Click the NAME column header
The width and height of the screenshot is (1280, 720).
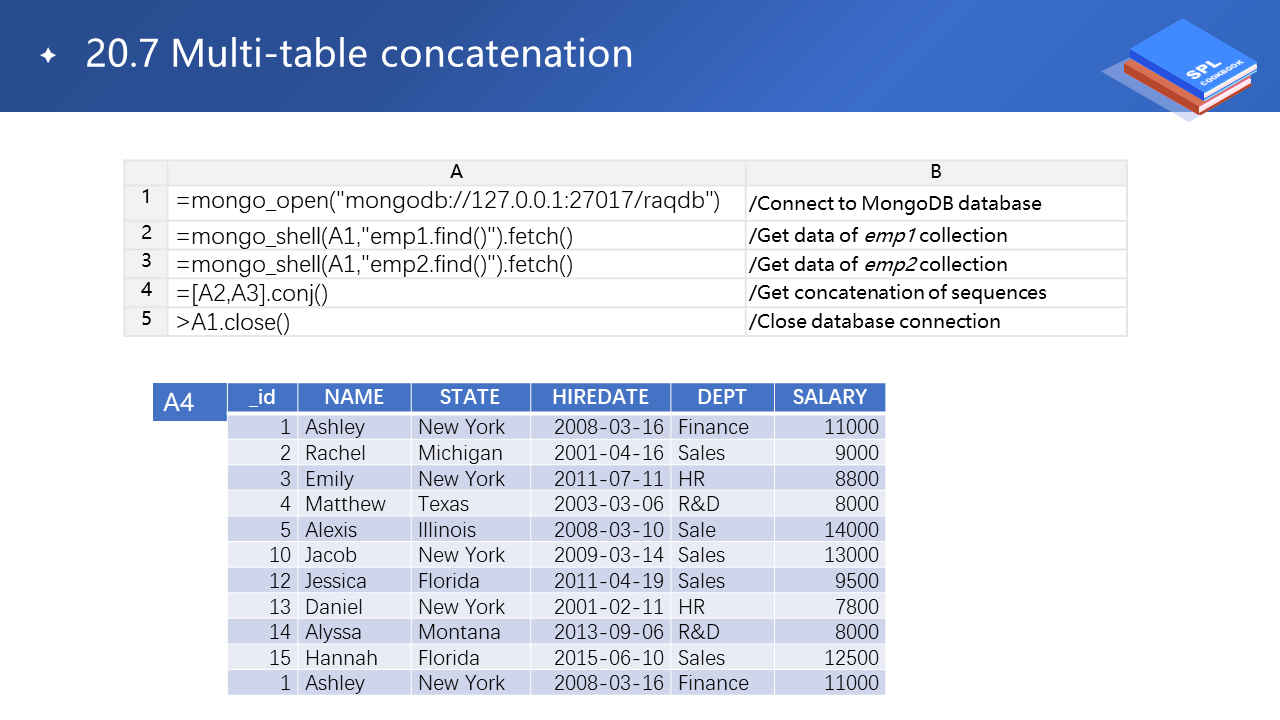pyautogui.click(x=354, y=397)
